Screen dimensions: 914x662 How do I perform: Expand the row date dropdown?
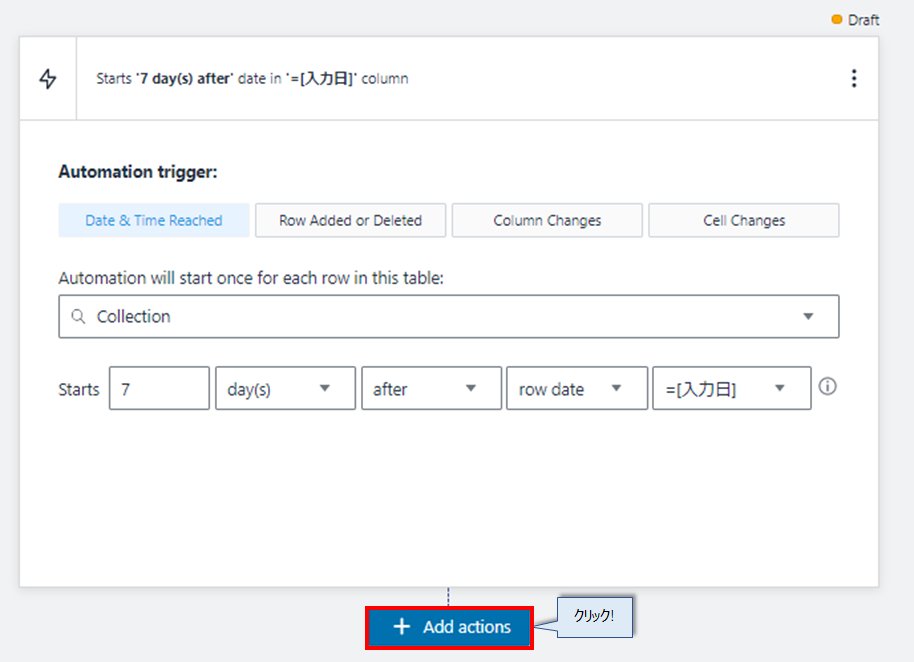point(577,389)
